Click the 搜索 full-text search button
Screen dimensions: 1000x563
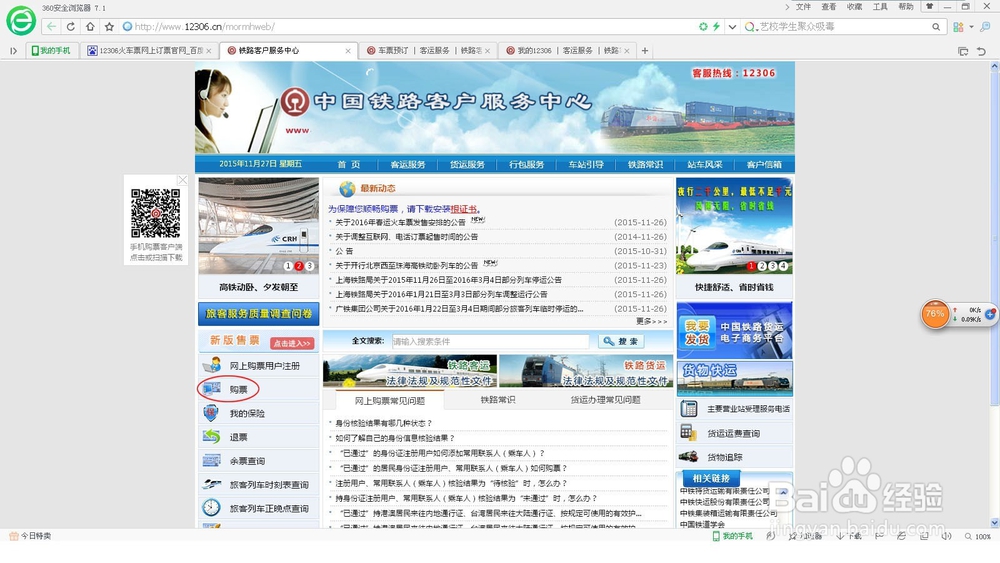click(x=621, y=341)
